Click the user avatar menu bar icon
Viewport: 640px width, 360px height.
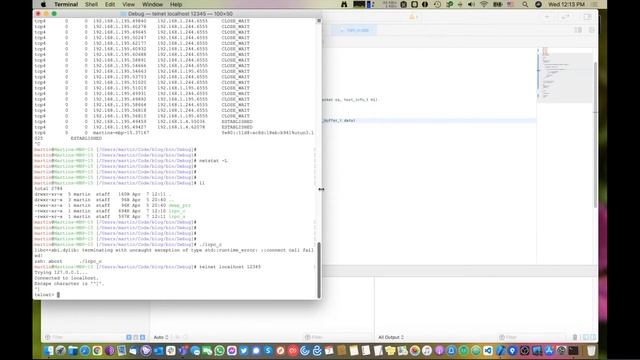coord(538,4)
